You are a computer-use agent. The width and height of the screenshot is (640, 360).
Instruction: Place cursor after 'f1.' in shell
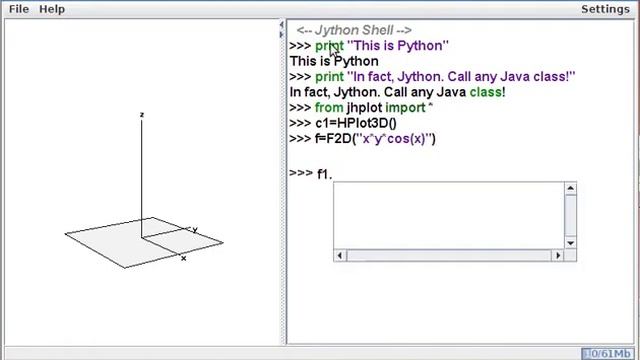coord(333,174)
